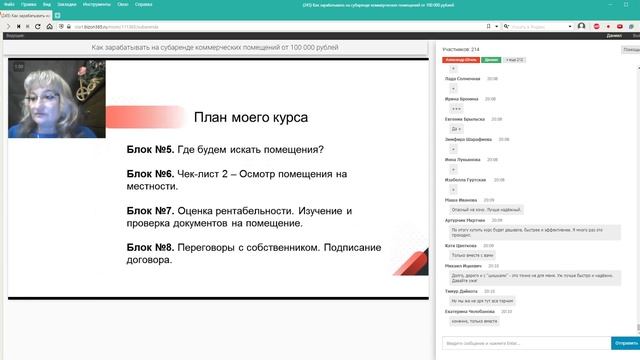Click the red rounded extension icon
Viewport: 640px width, 360px height.
pyautogui.click(x=620, y=27)
